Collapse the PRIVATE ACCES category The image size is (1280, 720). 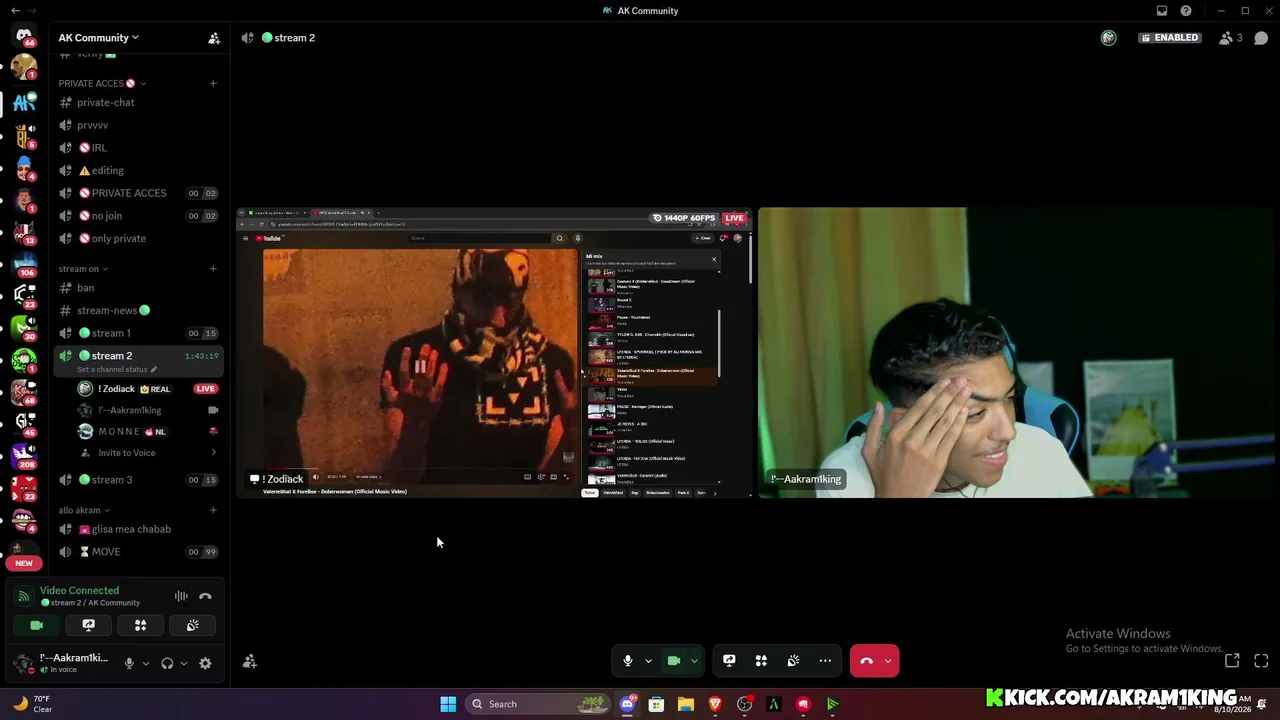click(x=102, y=83)
